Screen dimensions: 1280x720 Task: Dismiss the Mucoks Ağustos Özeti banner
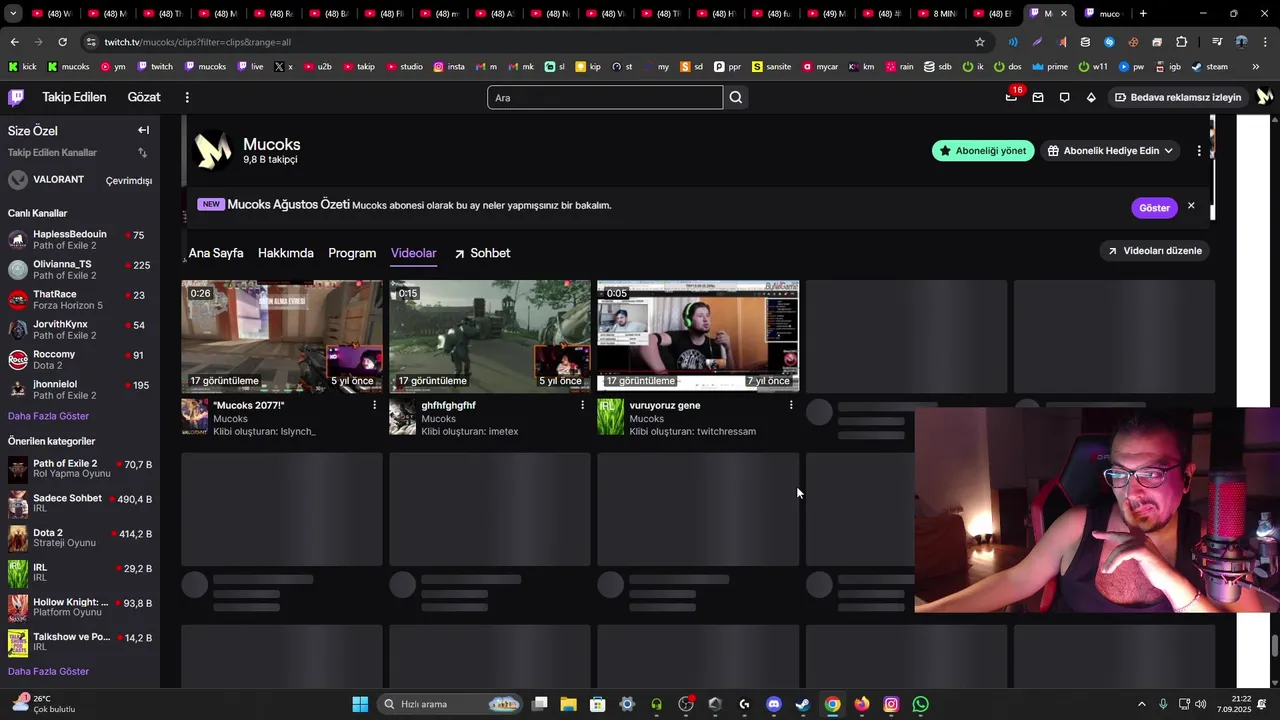[1191, 205]
